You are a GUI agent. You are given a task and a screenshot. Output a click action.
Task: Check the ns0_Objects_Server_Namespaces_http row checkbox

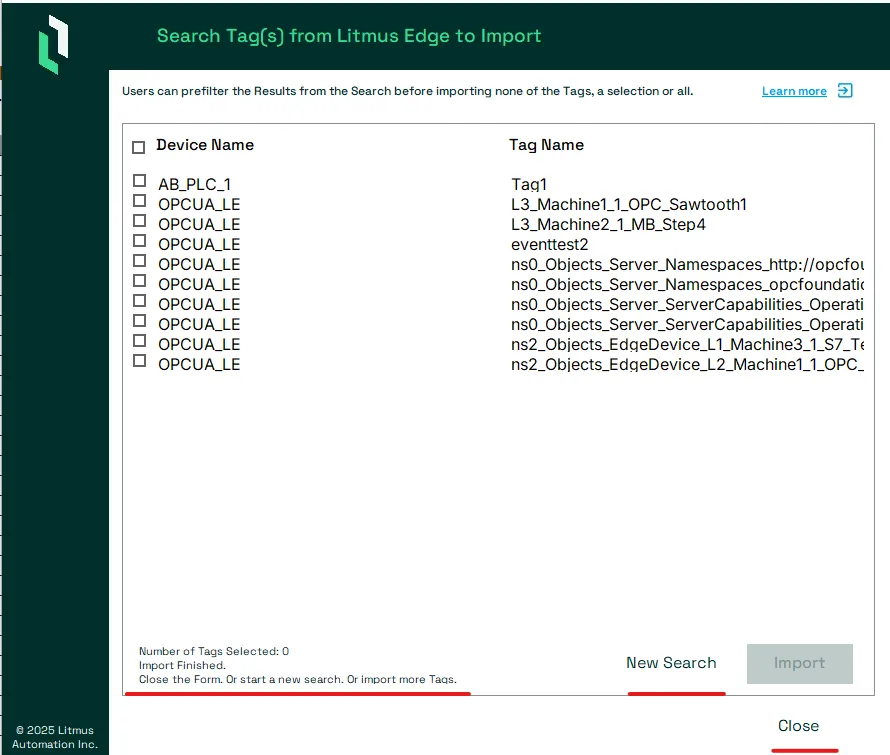139,261
